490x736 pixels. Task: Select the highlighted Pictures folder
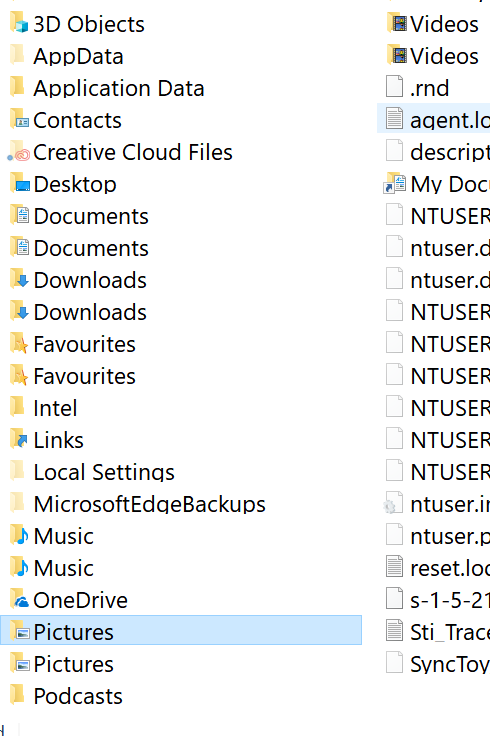[x=181, y=631]
